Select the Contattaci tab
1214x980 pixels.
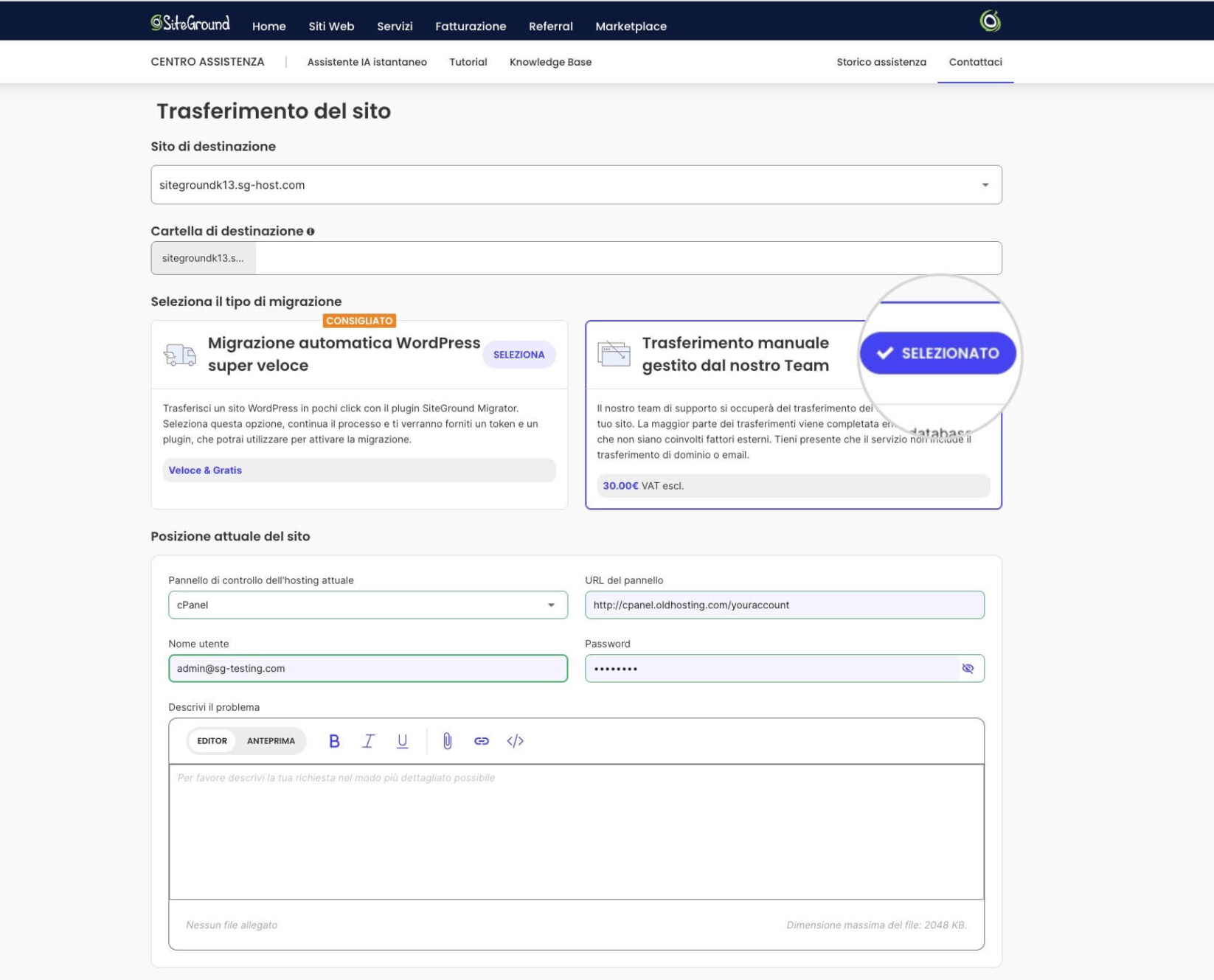point(975,62)
